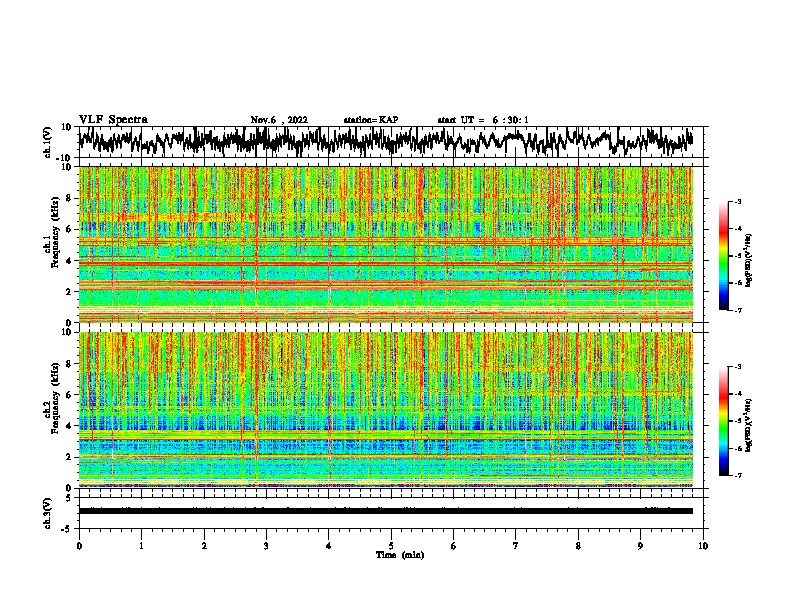The image size is (792, 612).
Task: Select the date text "Nov.6 , 2022"
Action: pos(279,120)
